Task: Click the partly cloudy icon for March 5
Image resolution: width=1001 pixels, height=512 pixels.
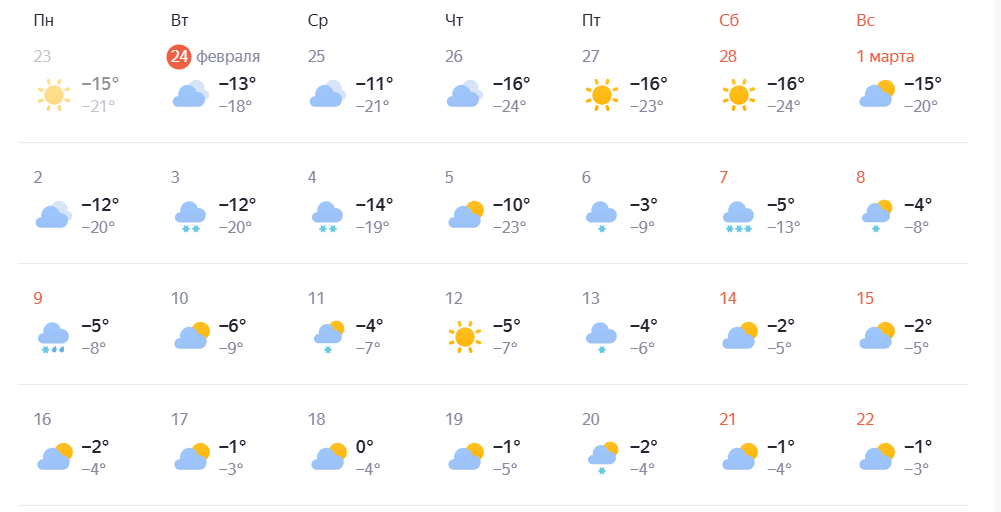Action: [465, 215]
